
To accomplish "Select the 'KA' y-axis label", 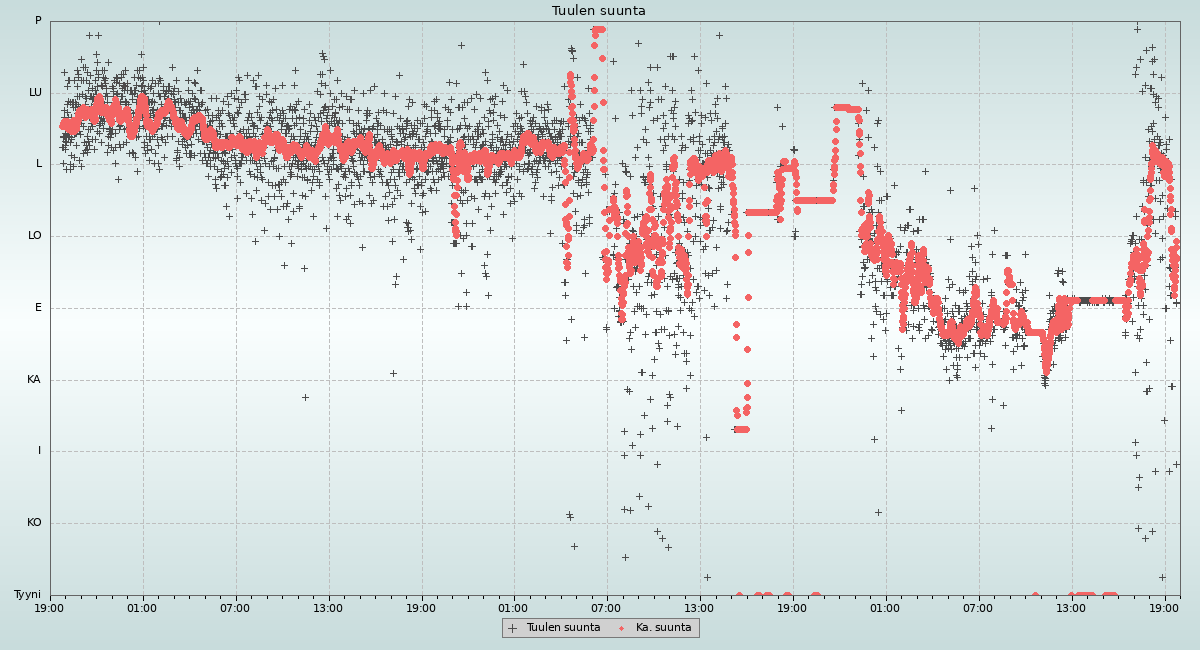I will pos(34,380).
